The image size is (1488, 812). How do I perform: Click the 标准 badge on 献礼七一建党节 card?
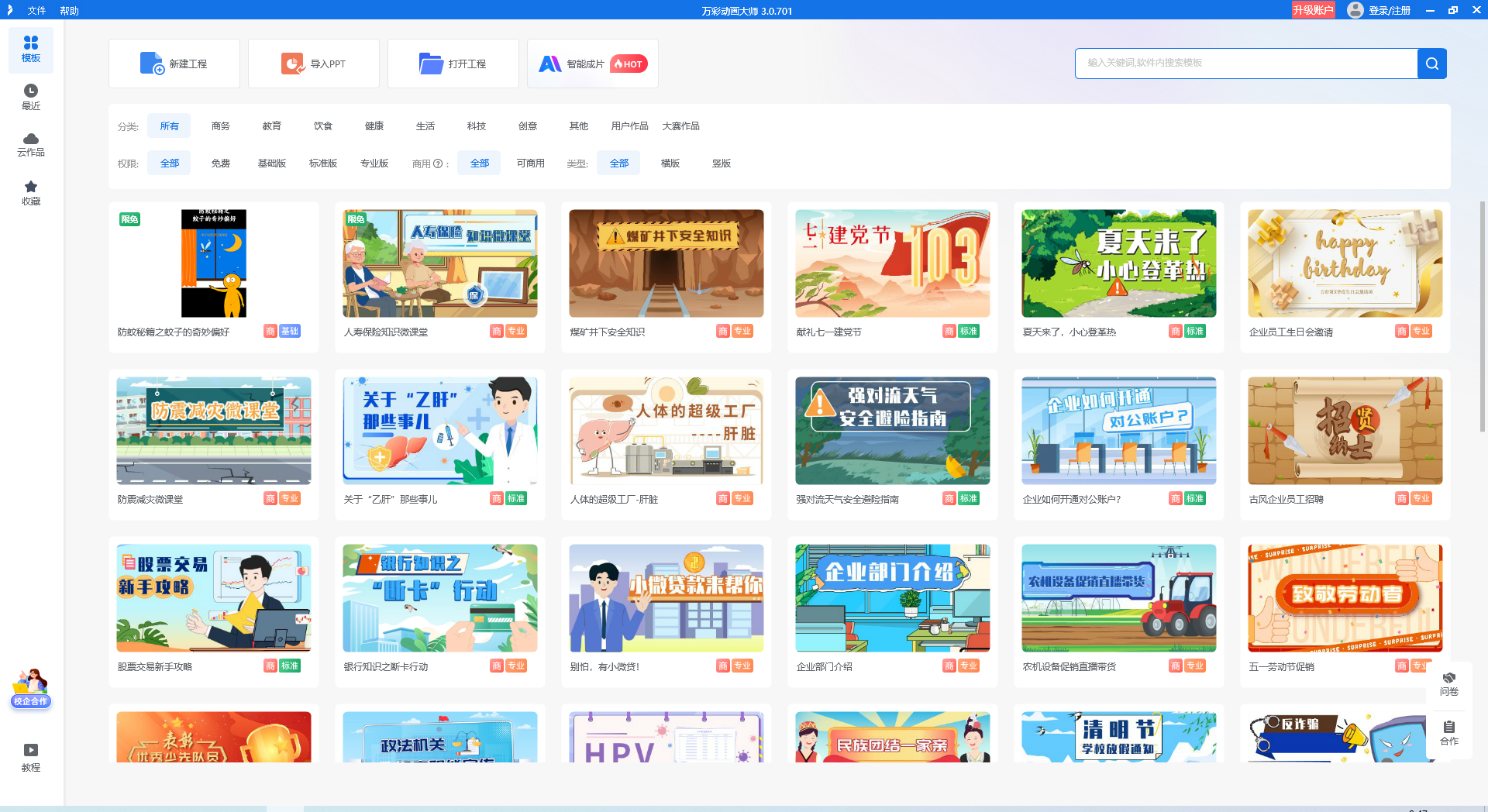point(969,331)
